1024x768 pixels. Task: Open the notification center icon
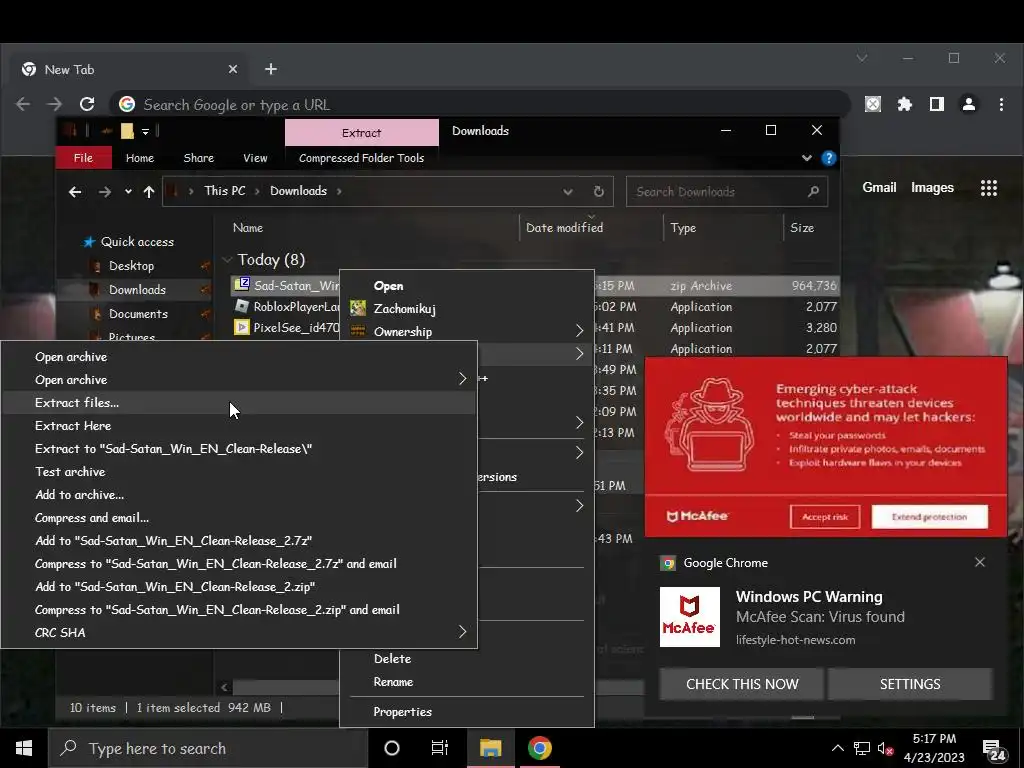pyautogui.click(x=994, y=750)
